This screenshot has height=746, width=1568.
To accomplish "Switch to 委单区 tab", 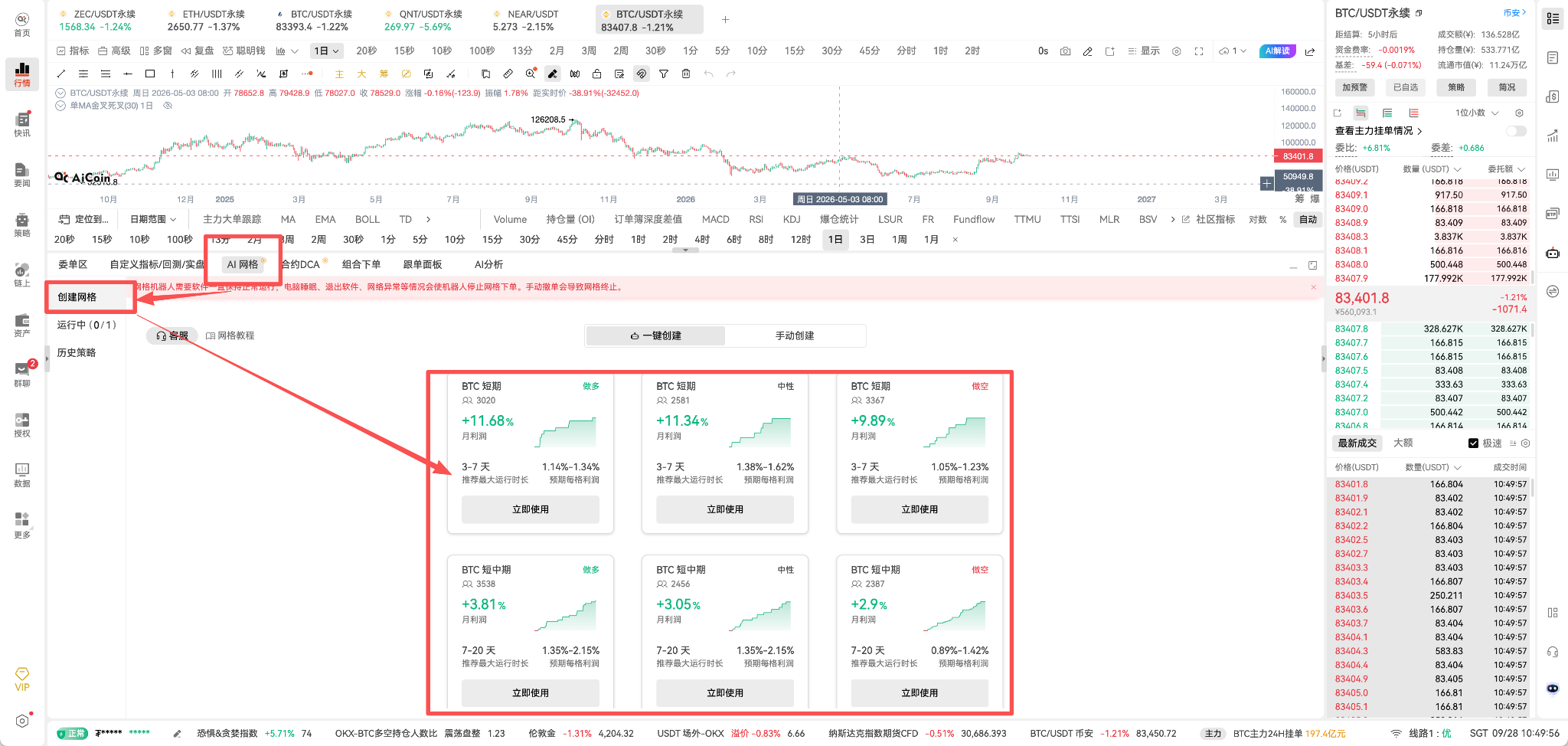I will point(73,264).
